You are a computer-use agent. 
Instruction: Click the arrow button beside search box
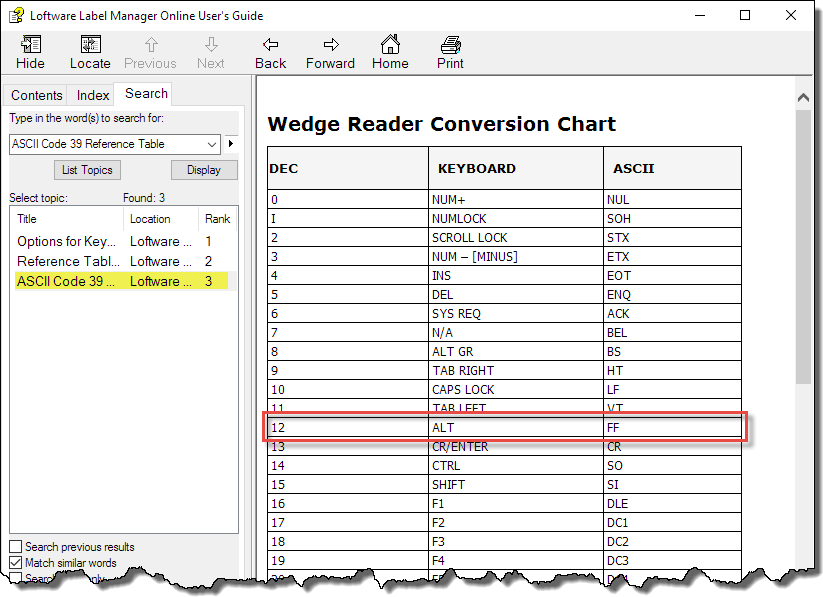(231, 144)
